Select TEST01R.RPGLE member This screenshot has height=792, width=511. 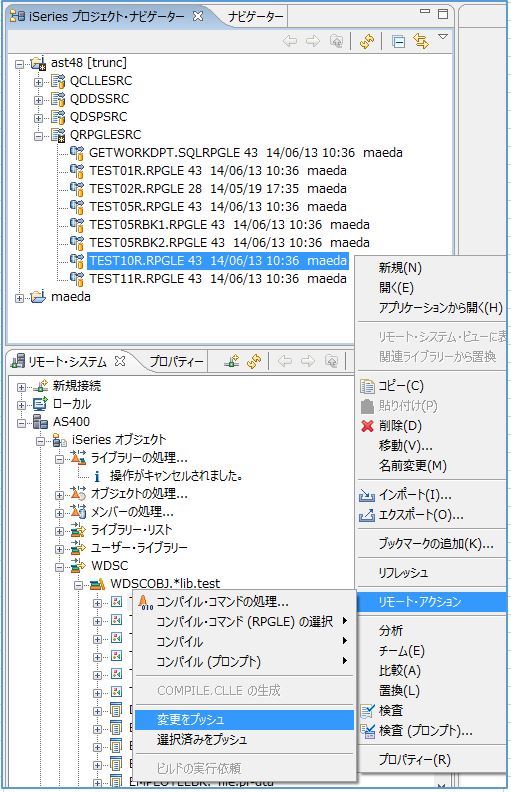tap(218, 171)
